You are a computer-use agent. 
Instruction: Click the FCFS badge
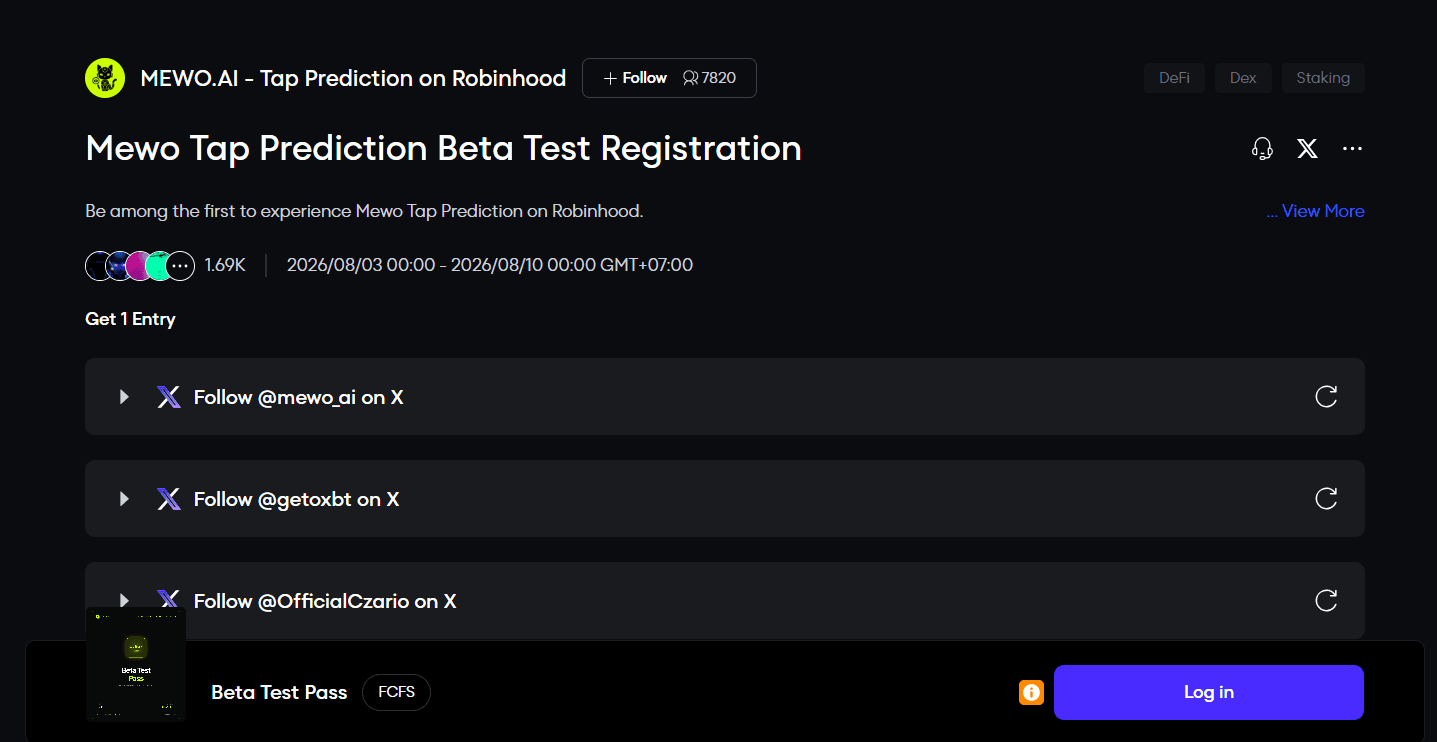(397, 692)
